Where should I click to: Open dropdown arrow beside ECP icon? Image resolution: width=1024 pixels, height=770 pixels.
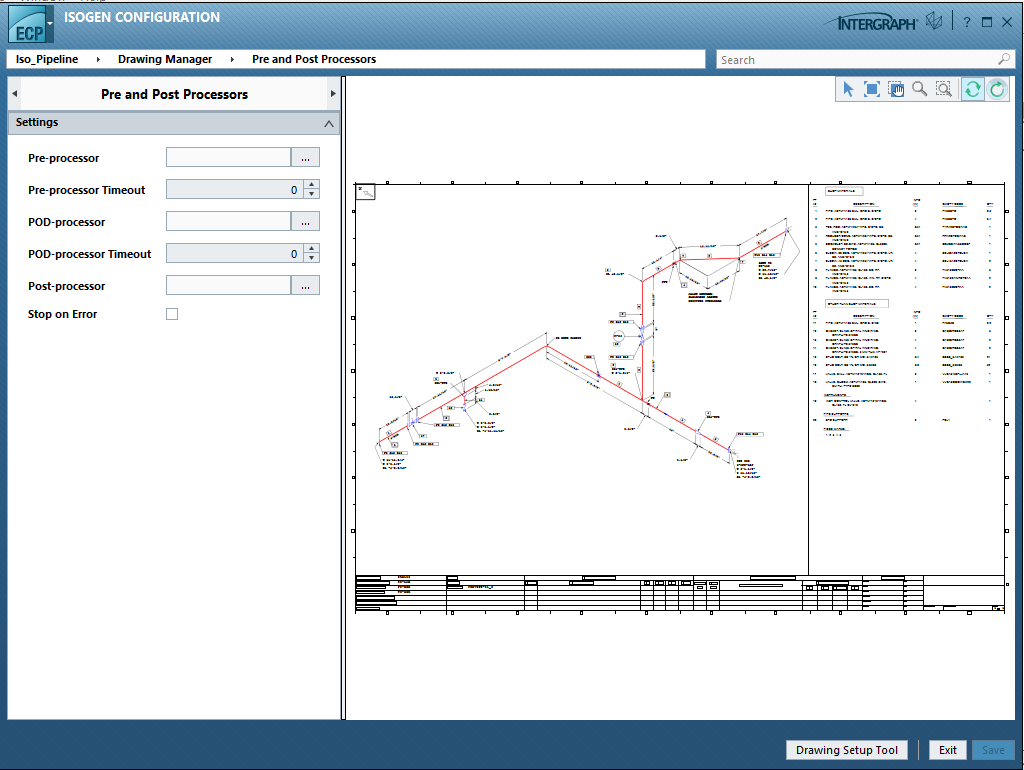coord(50,24)
